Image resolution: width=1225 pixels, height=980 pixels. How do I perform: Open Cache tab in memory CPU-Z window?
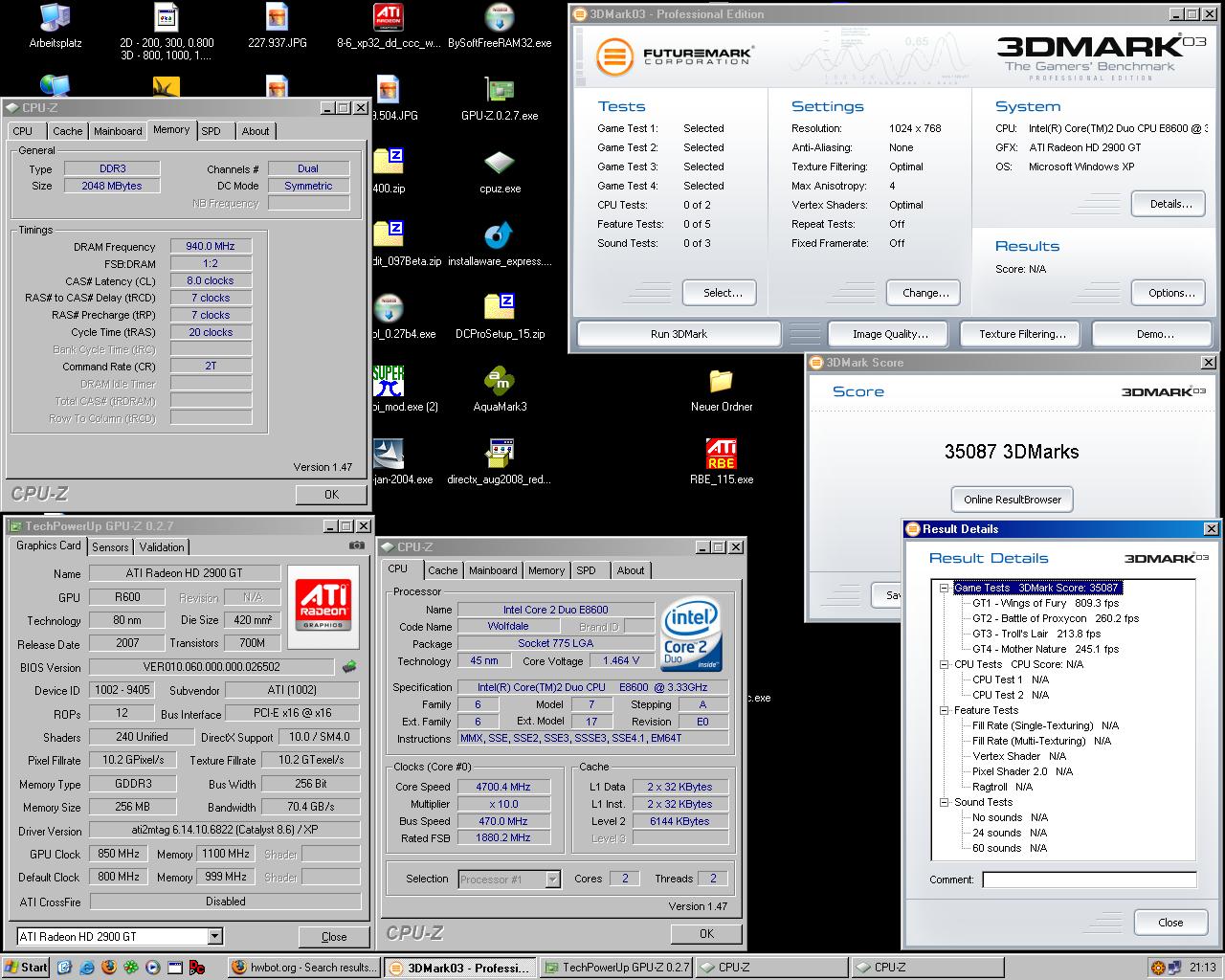point(67,131)
